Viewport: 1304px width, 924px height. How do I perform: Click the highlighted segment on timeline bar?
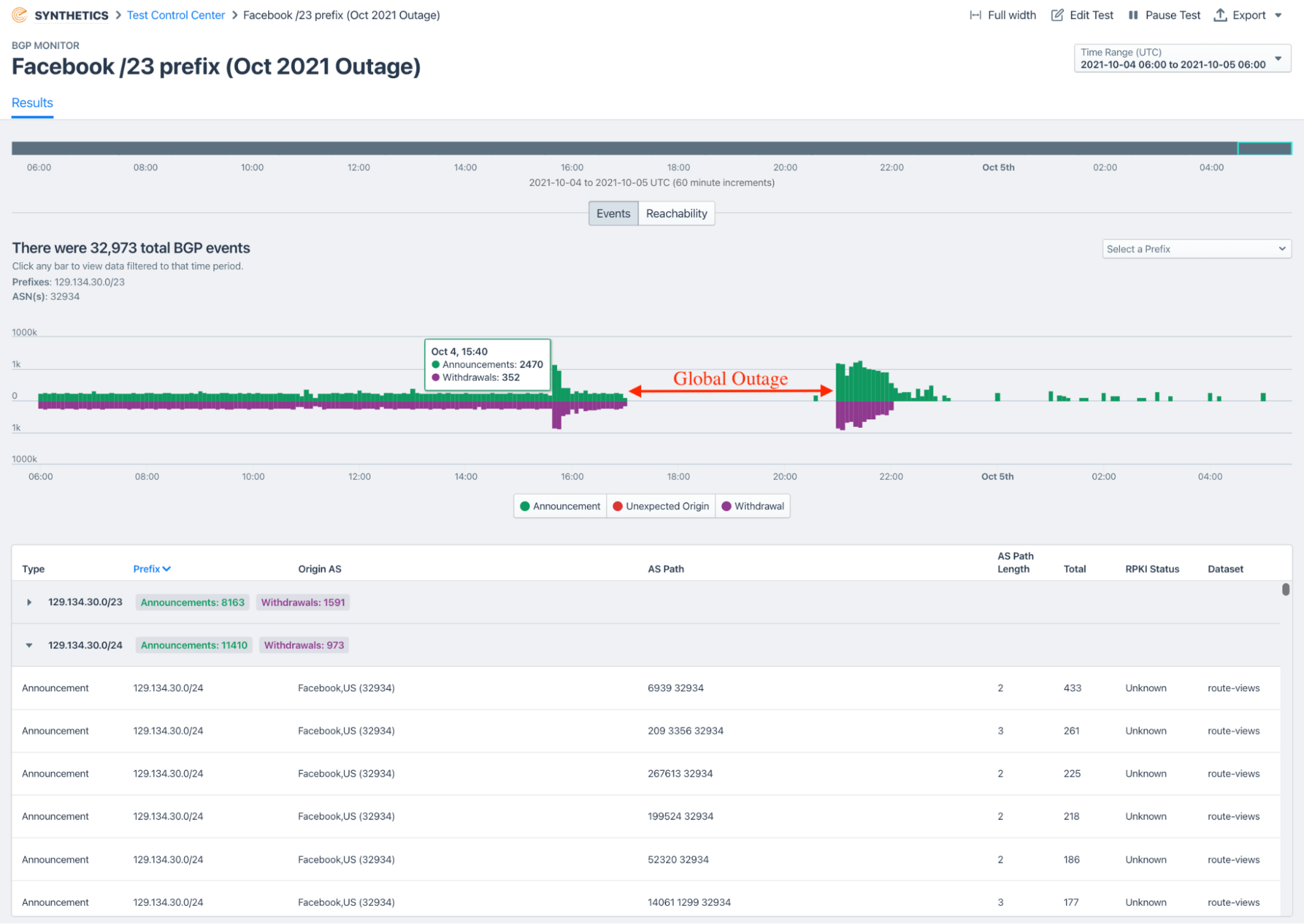pos(1264,149)
